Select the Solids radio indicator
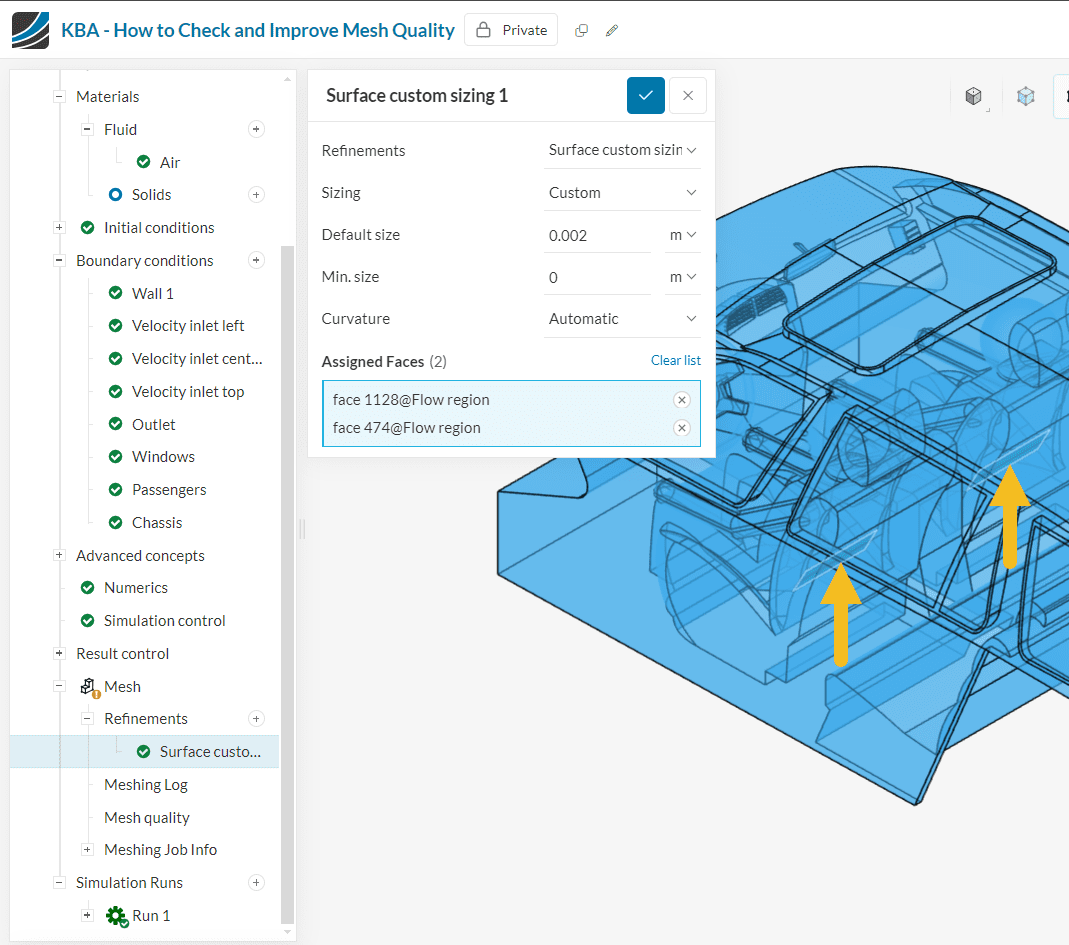Screen dimensions: 1069x945 115,195
